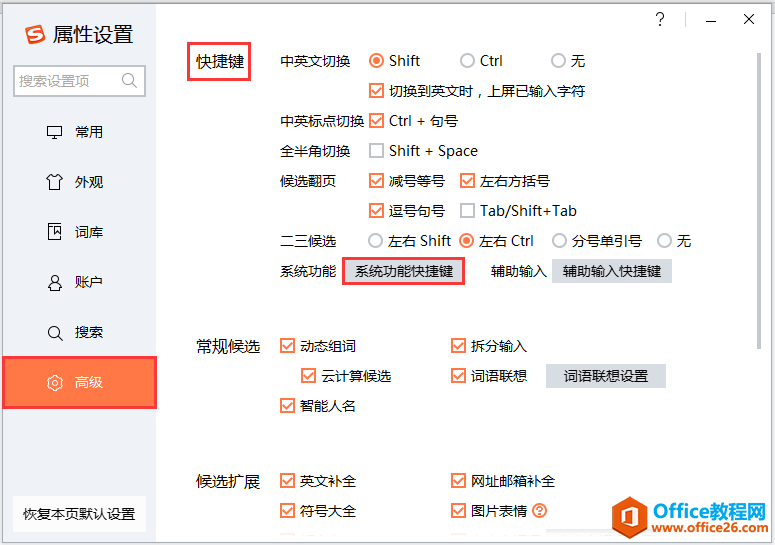The image size is (775, 545).
Task: Select Shift for 中英文切换
Action: pos(376,61)
